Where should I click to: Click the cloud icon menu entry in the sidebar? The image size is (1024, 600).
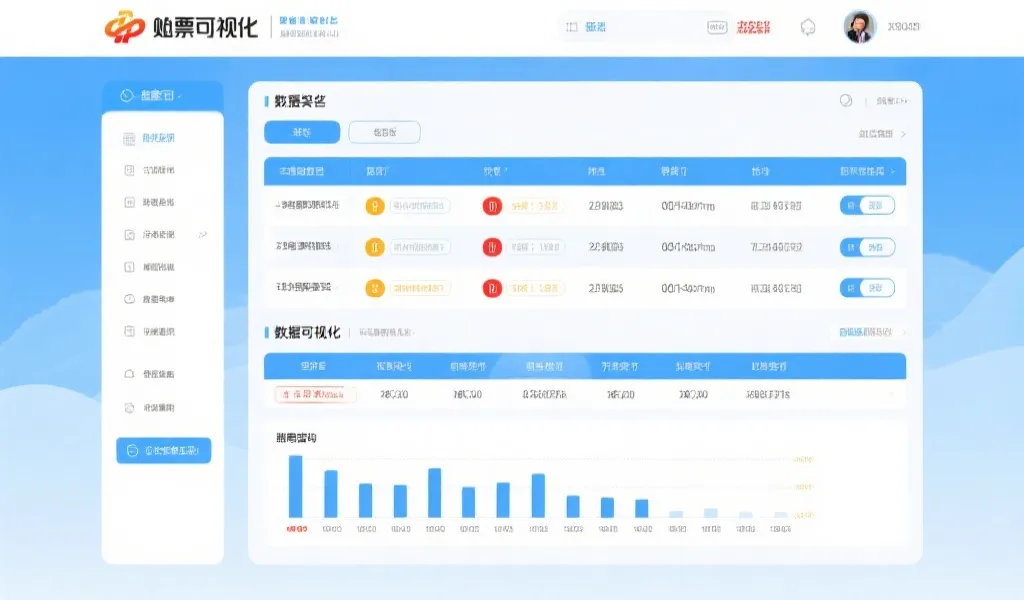129,374
